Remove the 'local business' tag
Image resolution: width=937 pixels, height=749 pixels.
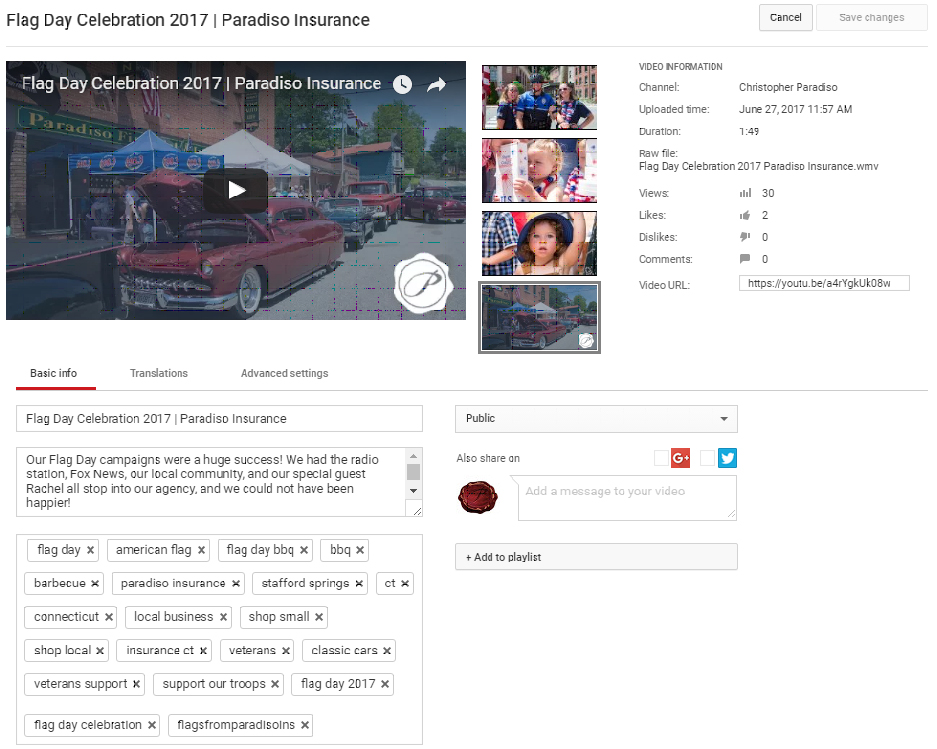(223, 617)
